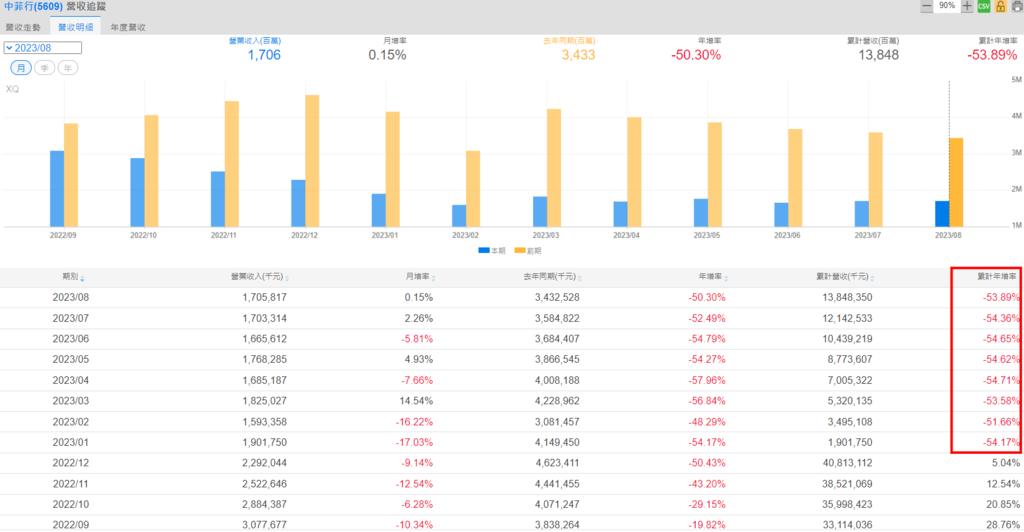Click cumulative growth value 5.04%
Screen dimensions: 1024x532
point(1005,463)
